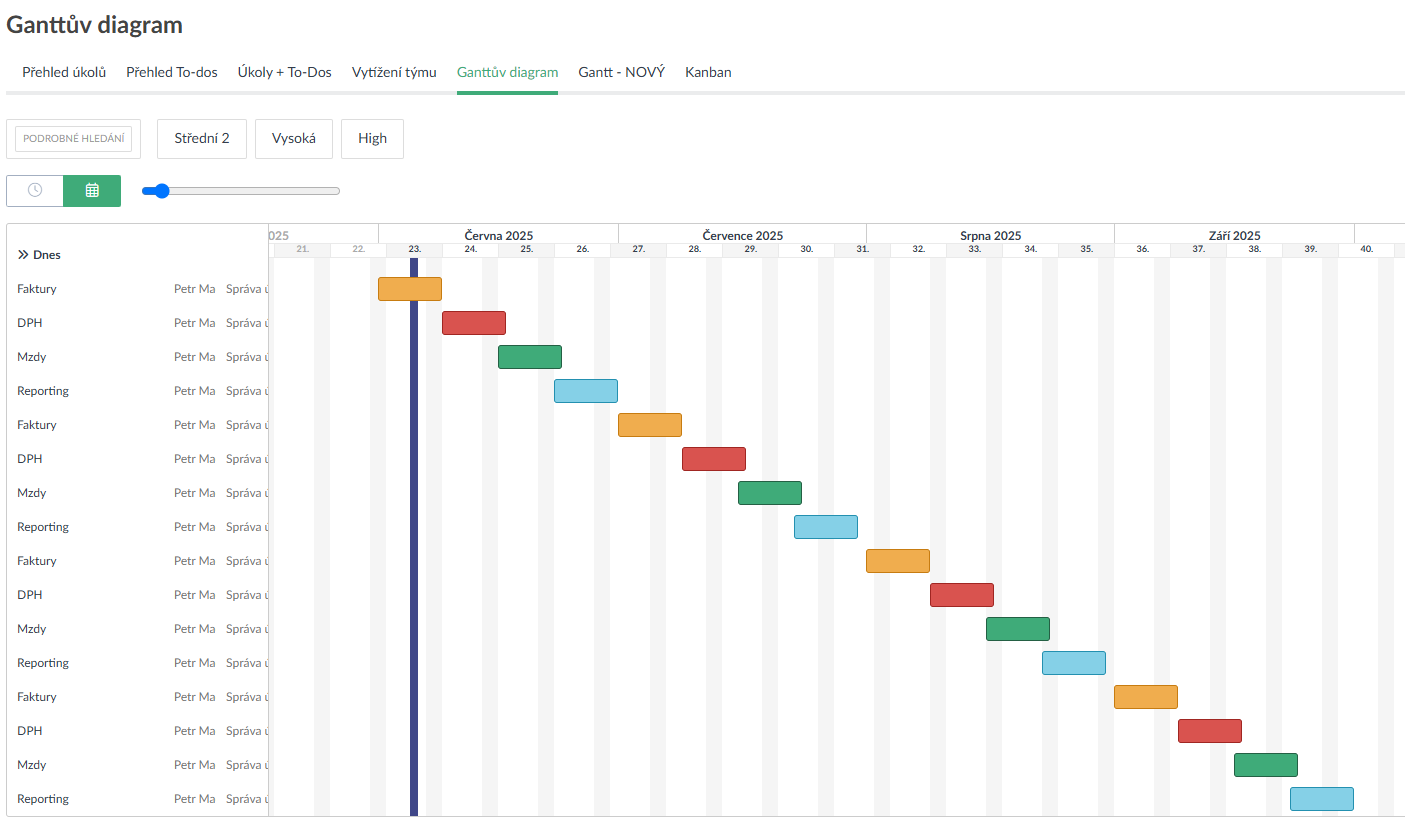
Task: Open the Úkoly + To-Dos tab
Action: (x=284, y=72)
